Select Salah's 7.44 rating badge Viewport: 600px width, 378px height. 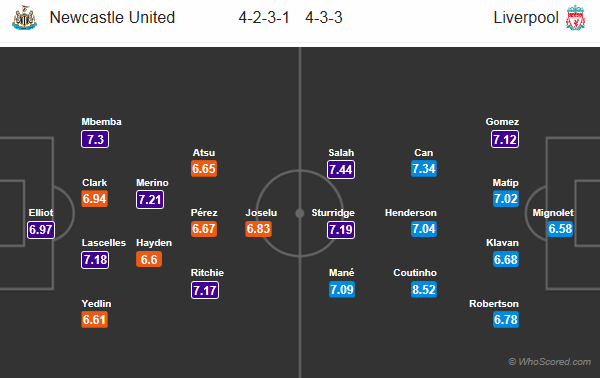click(341, 169)
